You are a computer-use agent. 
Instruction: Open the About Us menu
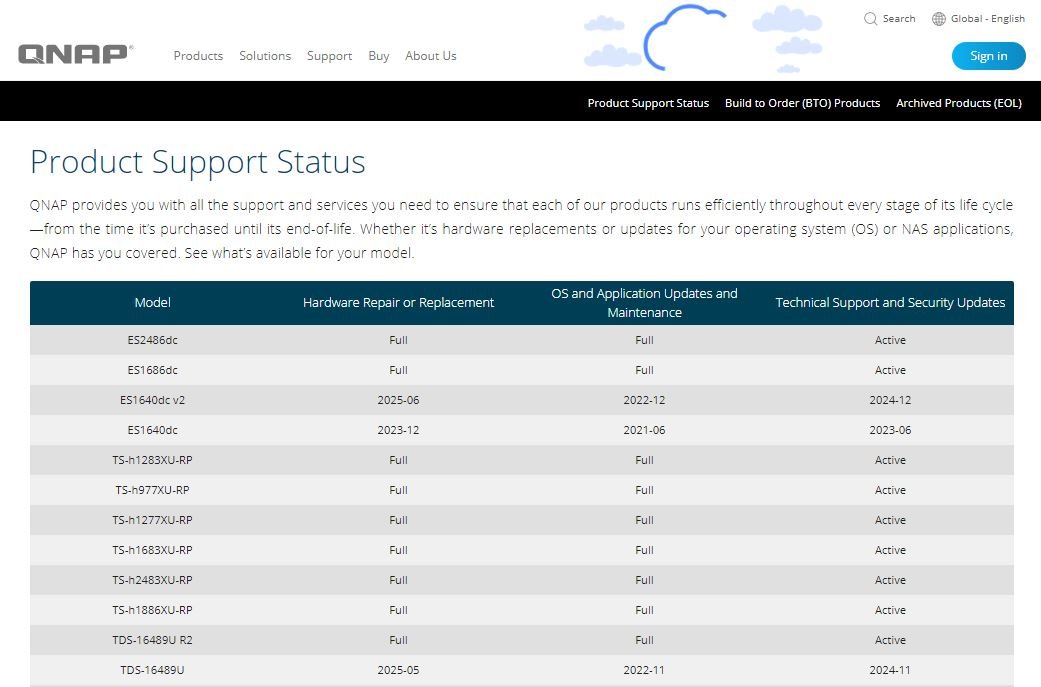tap(431, 56)
